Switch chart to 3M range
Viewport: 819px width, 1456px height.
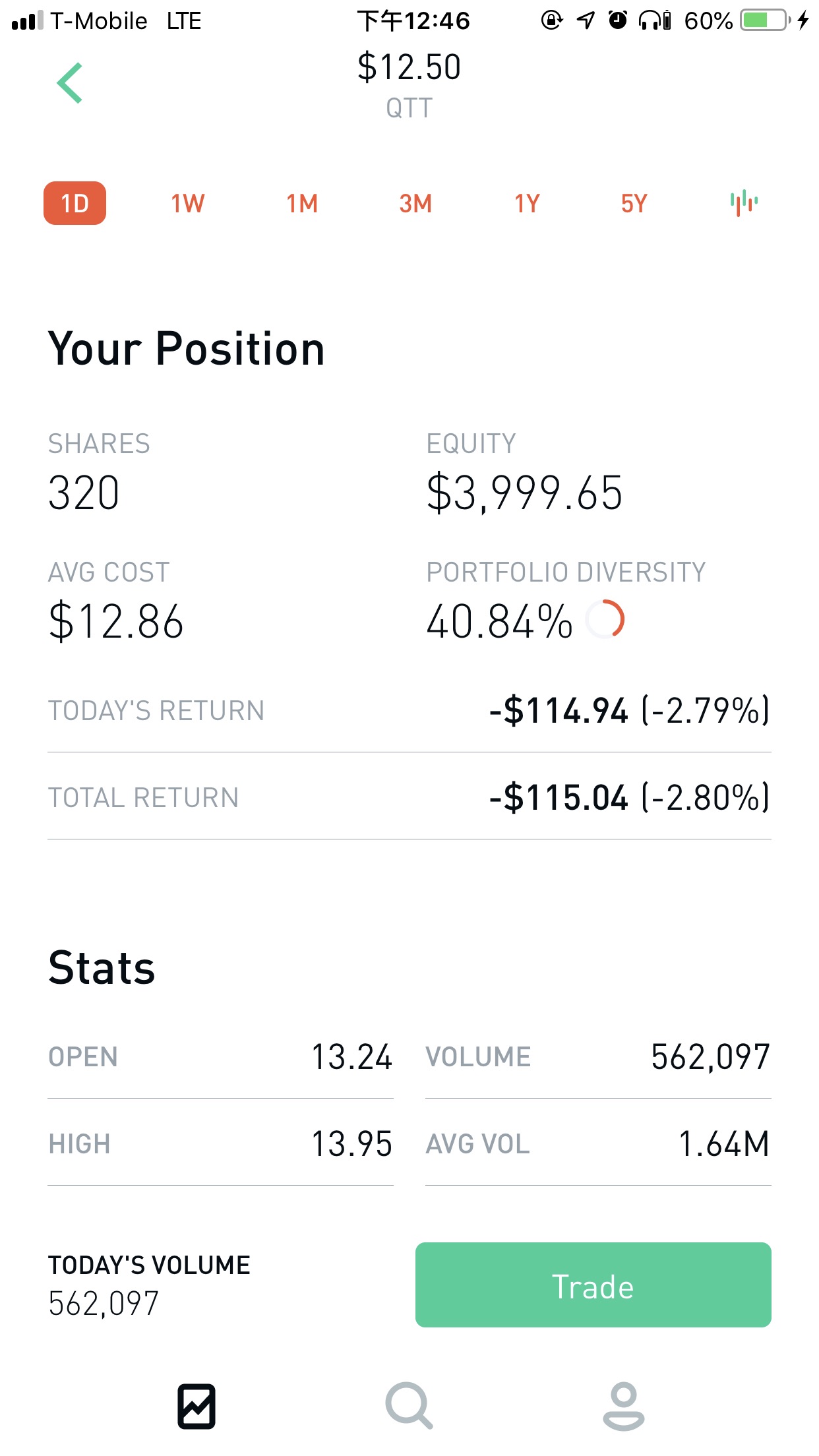coord(415,203)
